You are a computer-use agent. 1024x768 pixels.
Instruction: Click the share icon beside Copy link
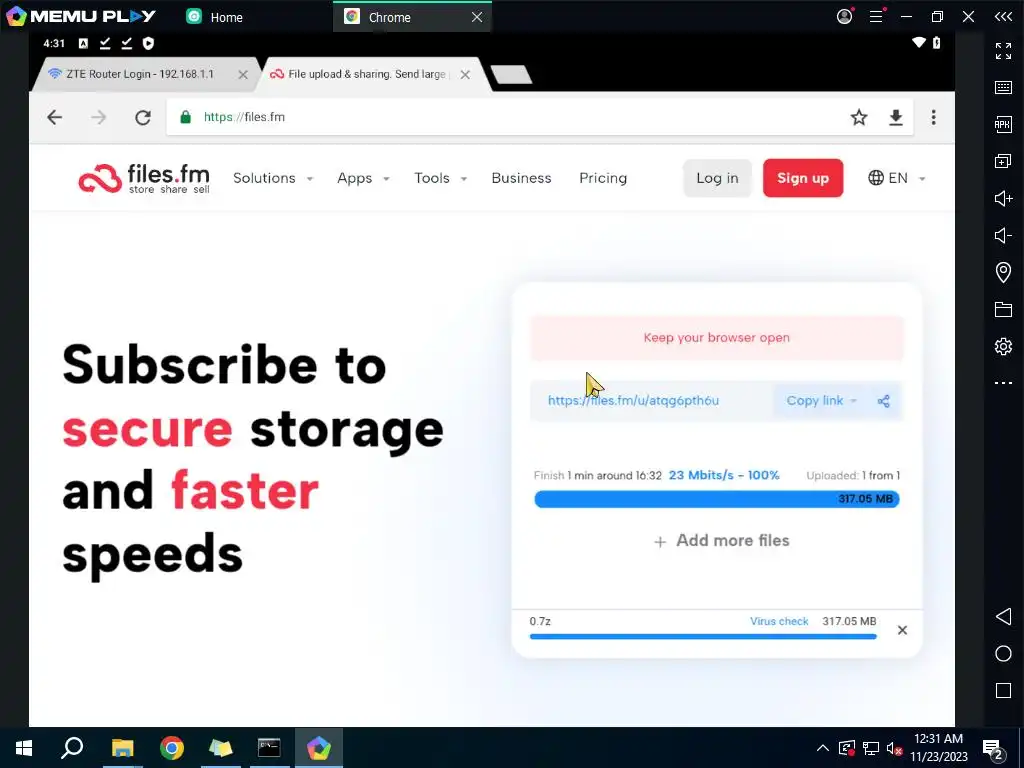884,401
